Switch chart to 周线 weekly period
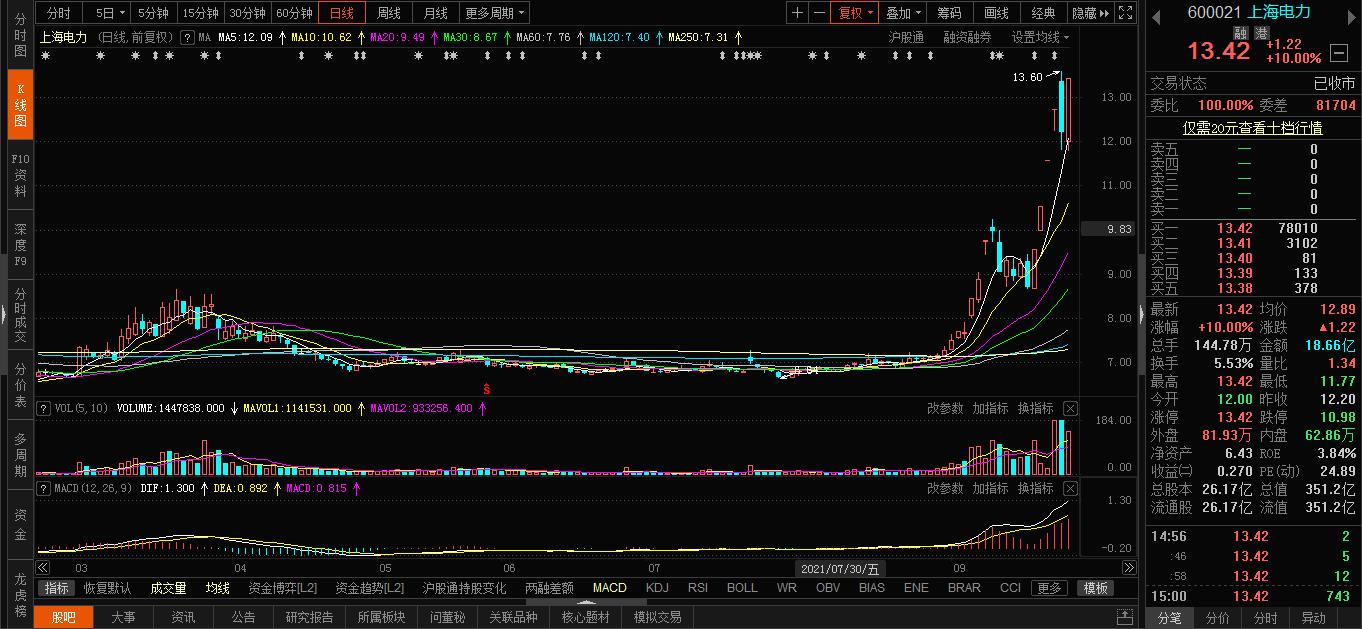The image size is (1362, 629). [388, 13]
